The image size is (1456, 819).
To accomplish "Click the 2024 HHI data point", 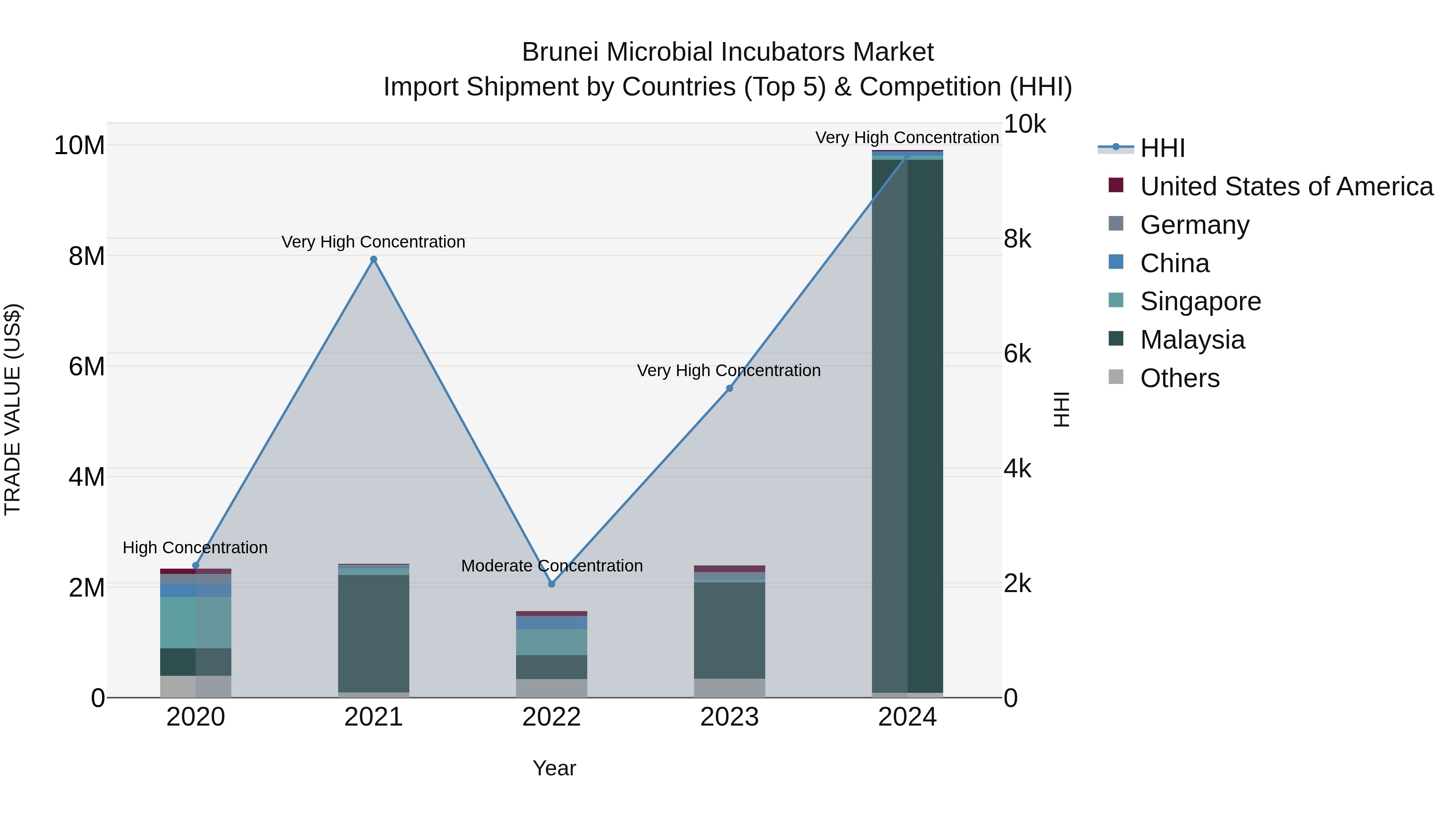I will pos(907,154).
